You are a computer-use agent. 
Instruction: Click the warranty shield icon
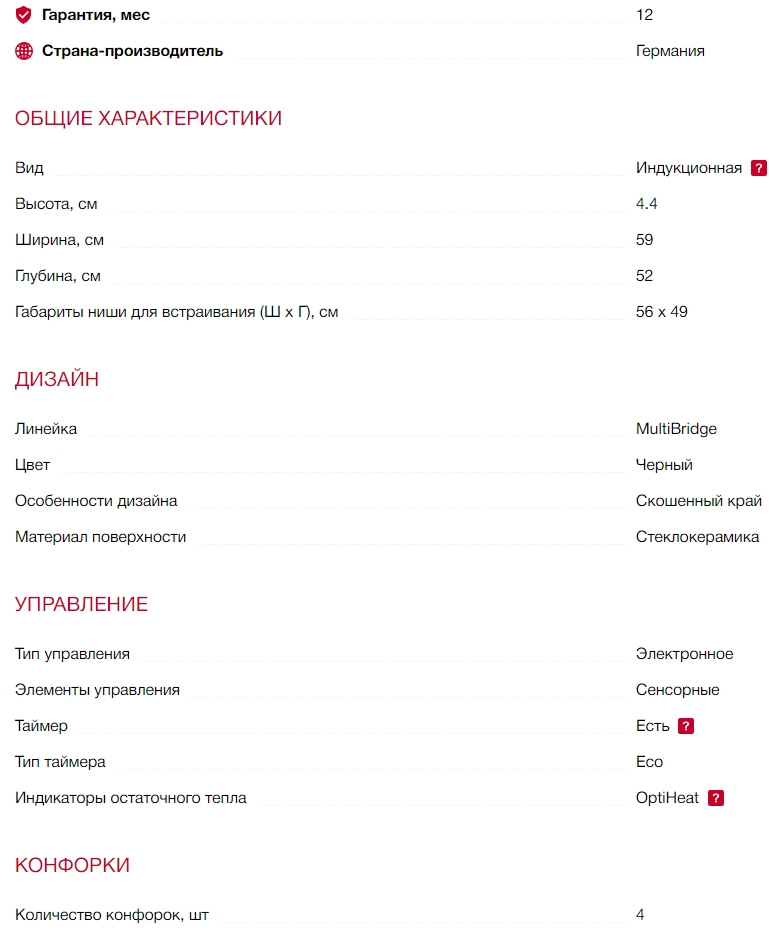24,15
